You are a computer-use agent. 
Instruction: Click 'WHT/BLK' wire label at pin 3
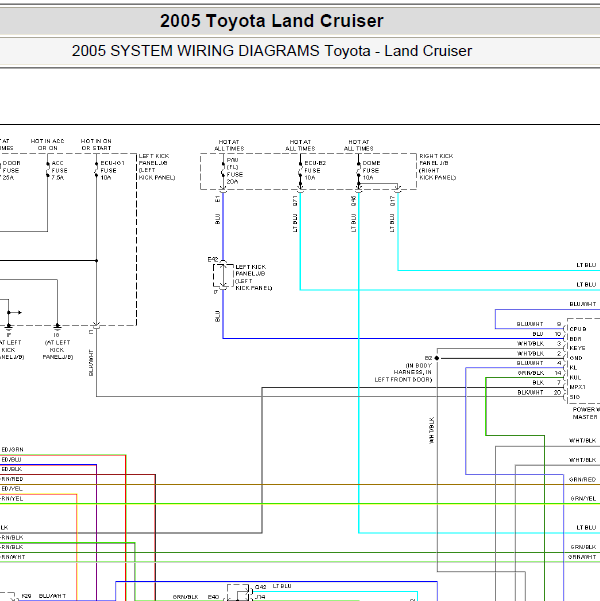pyautogui.click(x=530, y=343)
